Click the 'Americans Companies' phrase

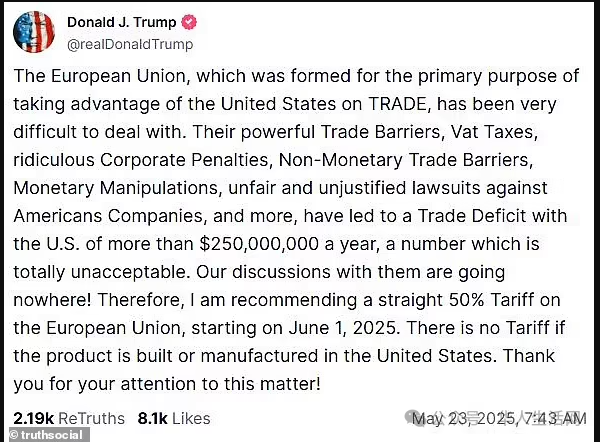pyautogui.click(x=108, y=216)
